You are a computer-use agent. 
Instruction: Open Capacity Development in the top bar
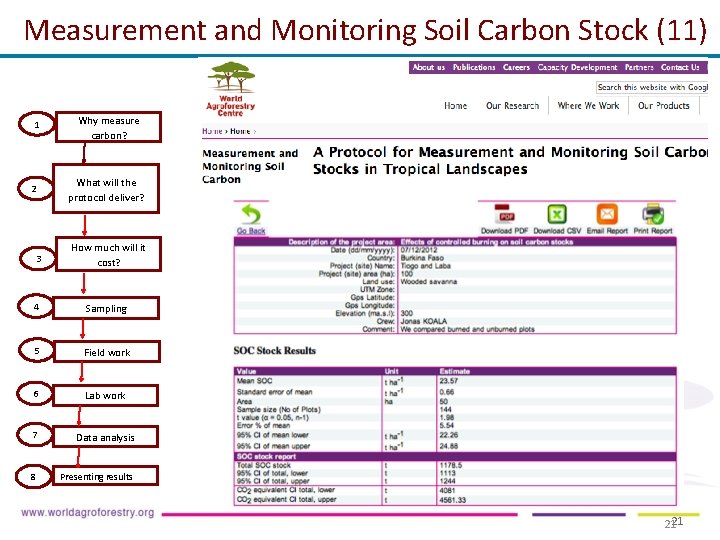click(577, 67)
